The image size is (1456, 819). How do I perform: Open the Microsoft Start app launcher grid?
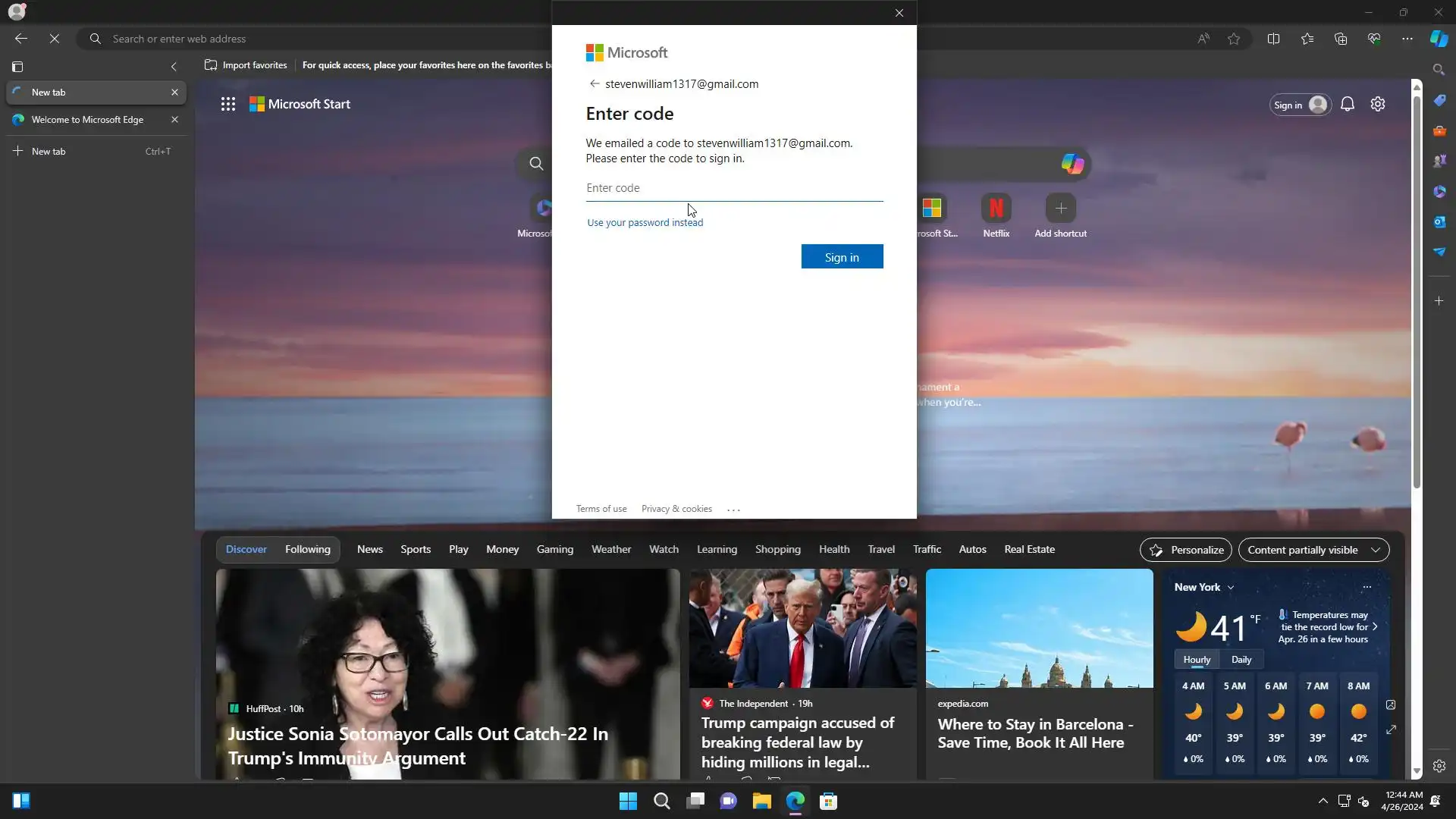pyautogui.click(x=227, y=105)
